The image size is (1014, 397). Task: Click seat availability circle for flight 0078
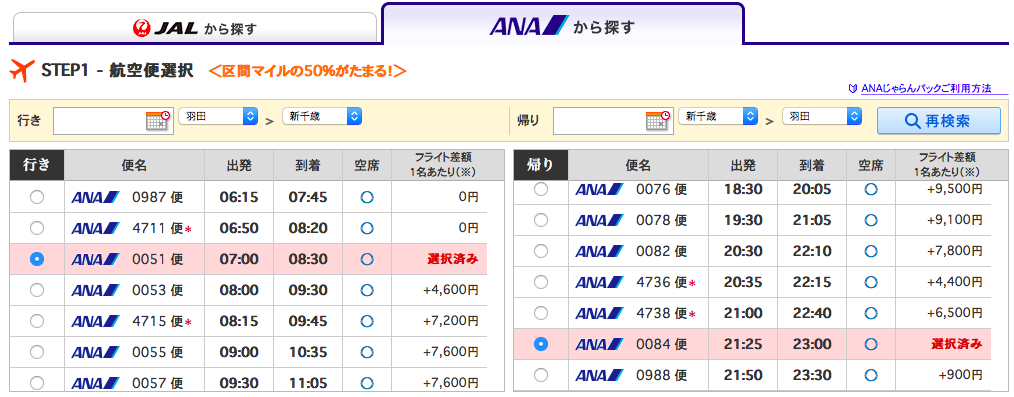pyautogui.click(x=871, y=220)
